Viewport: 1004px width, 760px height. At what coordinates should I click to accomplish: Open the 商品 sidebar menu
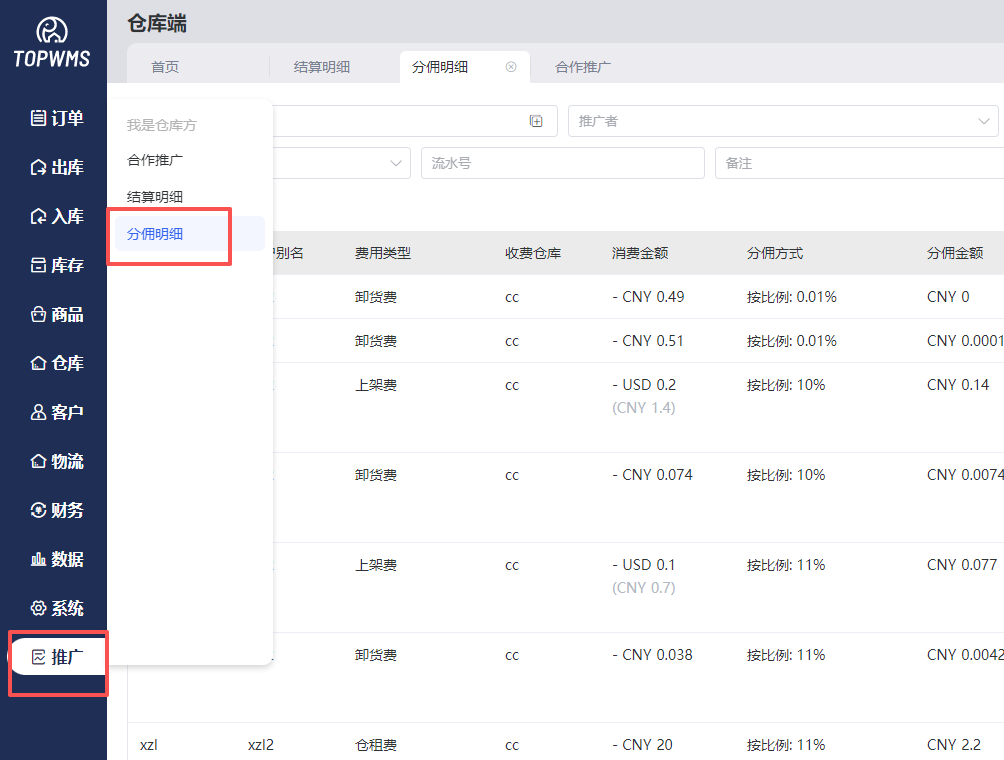coord(56,314)
